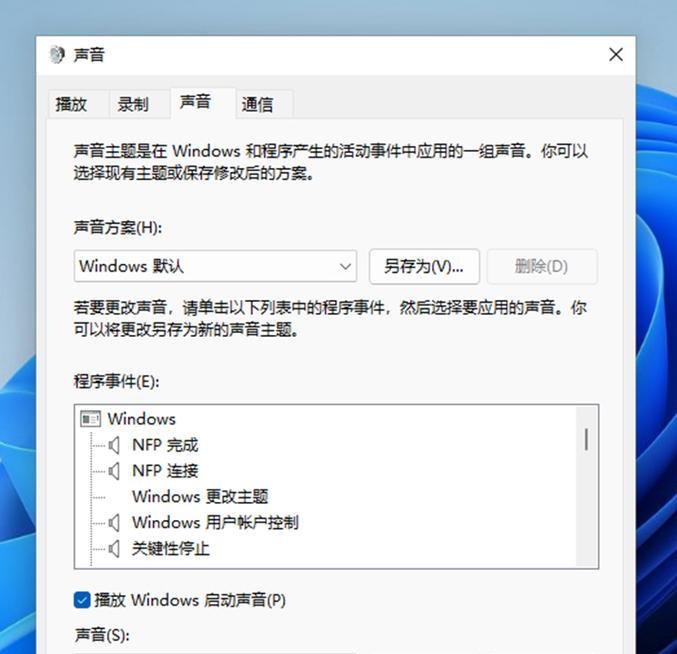Screen dimensions: 677x654
Task: Select the 声音 tab
Action: click(195, 103)
